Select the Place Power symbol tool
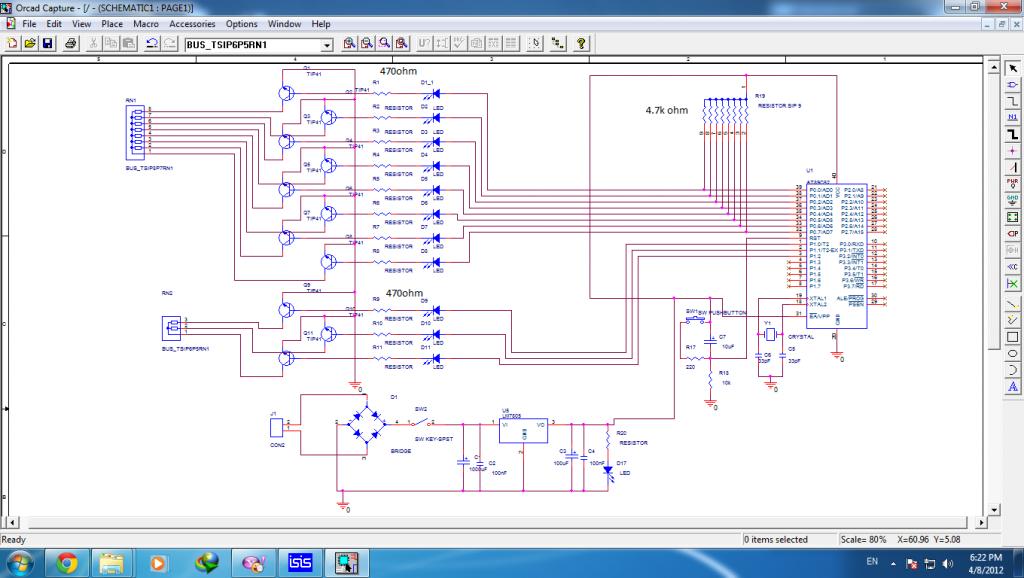This screenshot has width=1024, height=578. [x=1012, y=183]
